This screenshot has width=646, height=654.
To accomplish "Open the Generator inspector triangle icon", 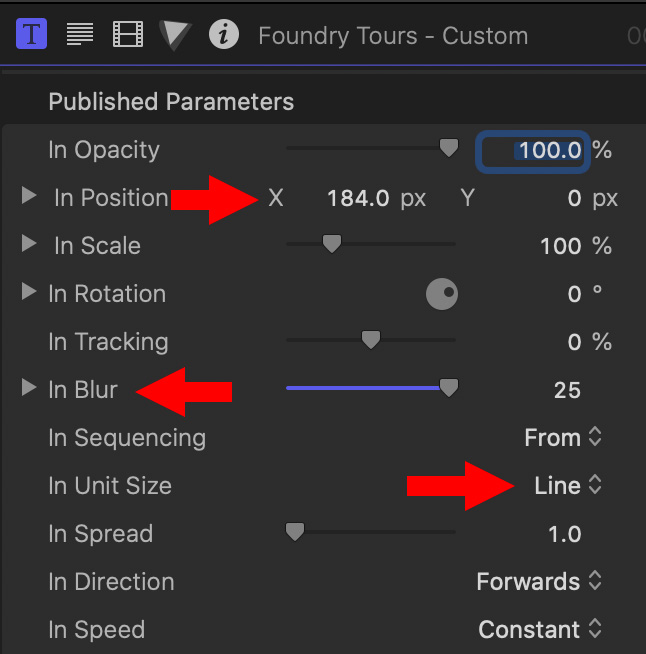I will point(175,35).
